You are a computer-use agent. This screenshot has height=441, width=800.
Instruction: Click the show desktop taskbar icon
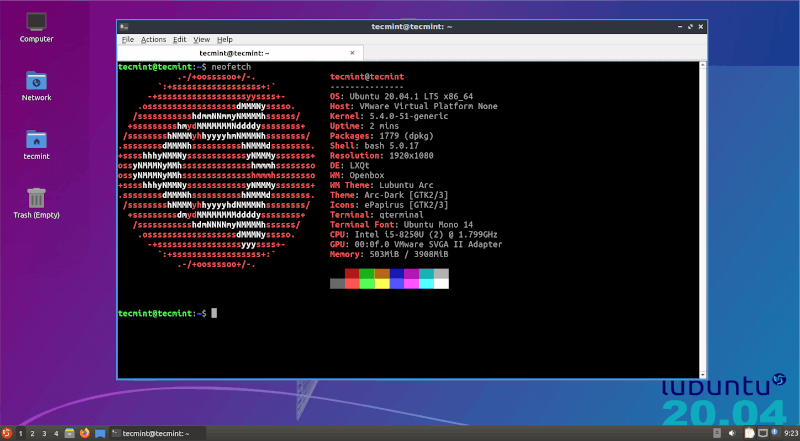(99, 433)
